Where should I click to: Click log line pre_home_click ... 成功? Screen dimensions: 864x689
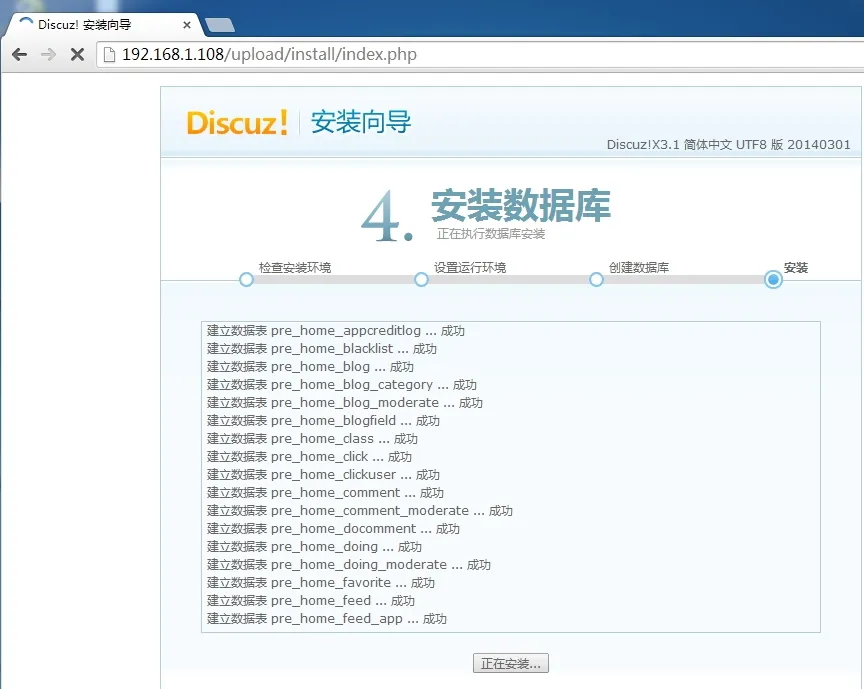click(x=309, y=457)
